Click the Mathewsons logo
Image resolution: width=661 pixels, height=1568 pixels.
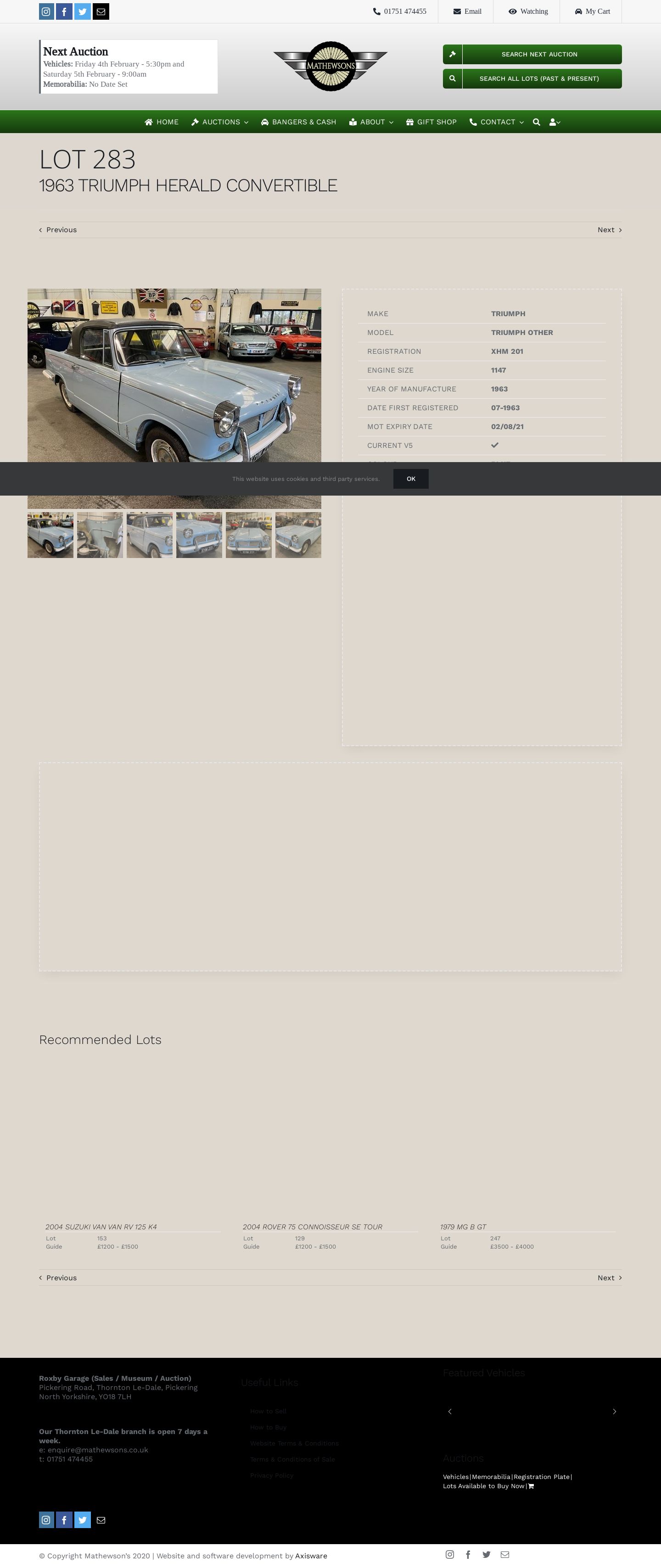[x=330, y=66]
